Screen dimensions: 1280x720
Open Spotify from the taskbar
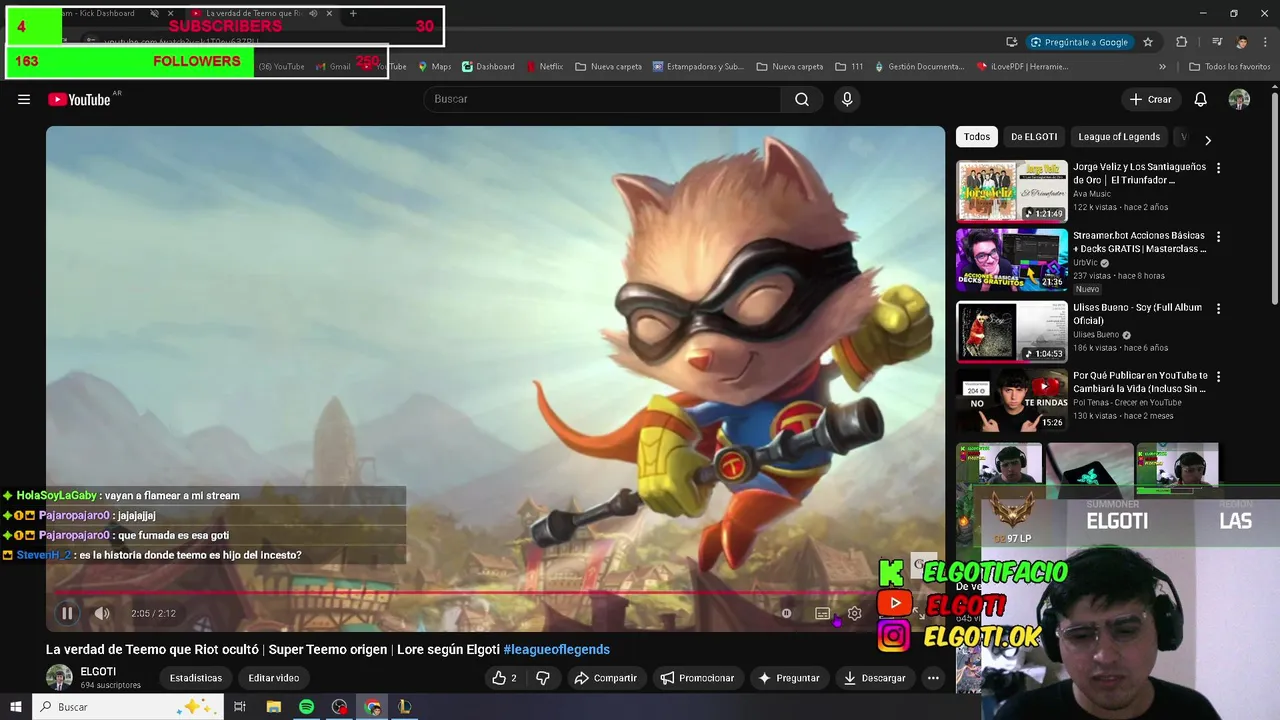307,707
